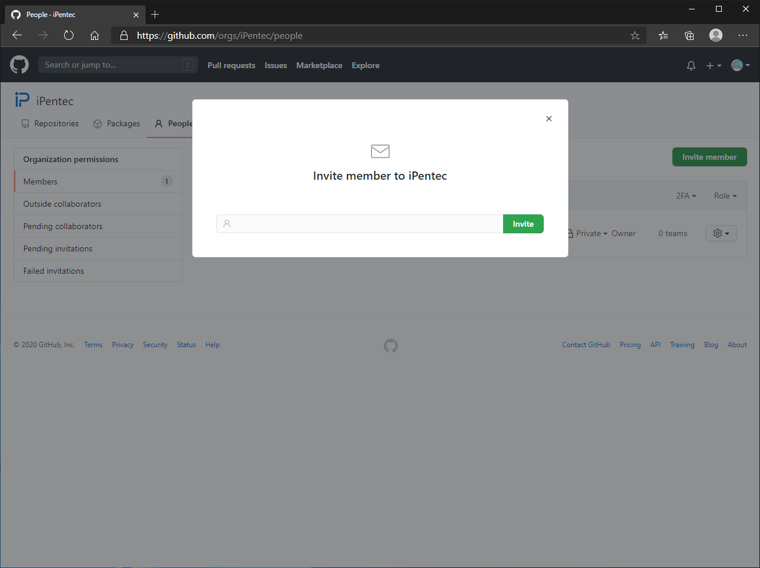Open Training footer link
760x568 pixels.
(682, 345)
